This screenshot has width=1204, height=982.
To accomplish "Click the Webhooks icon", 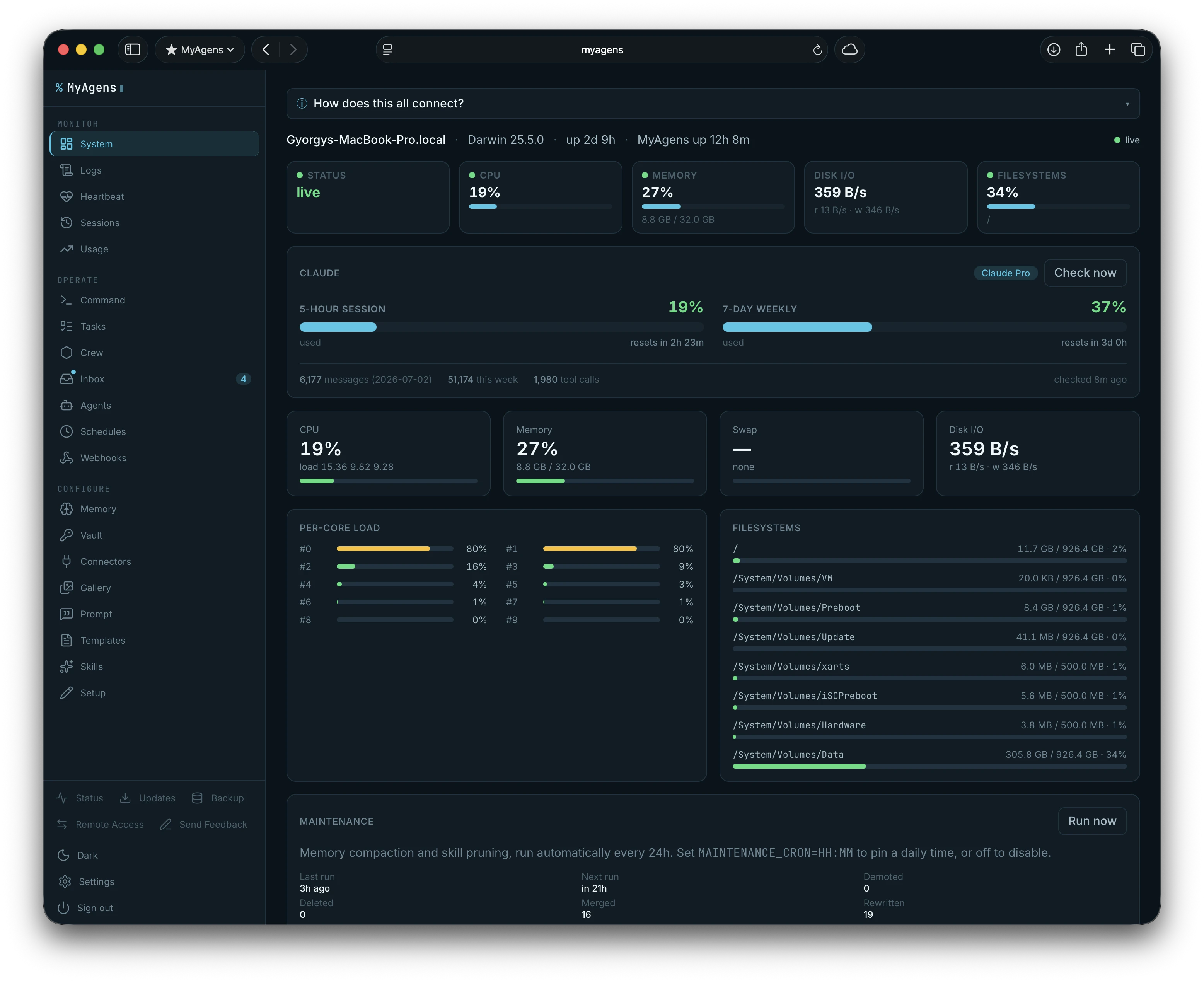I will pyautogui.click(x=66, y=458).
